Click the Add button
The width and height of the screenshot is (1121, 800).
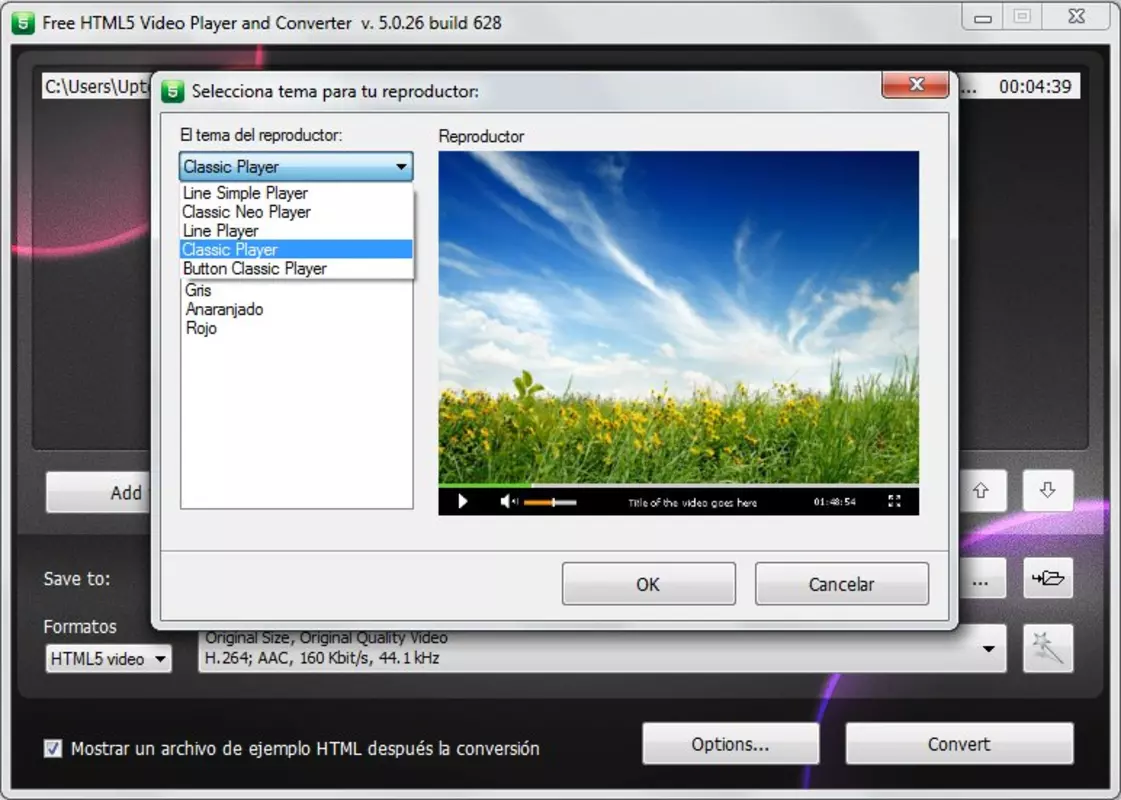point(98,492)
